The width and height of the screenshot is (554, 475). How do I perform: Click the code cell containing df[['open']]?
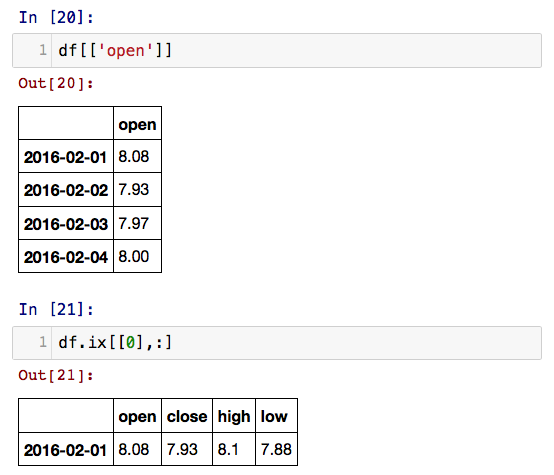pos(277,51)
